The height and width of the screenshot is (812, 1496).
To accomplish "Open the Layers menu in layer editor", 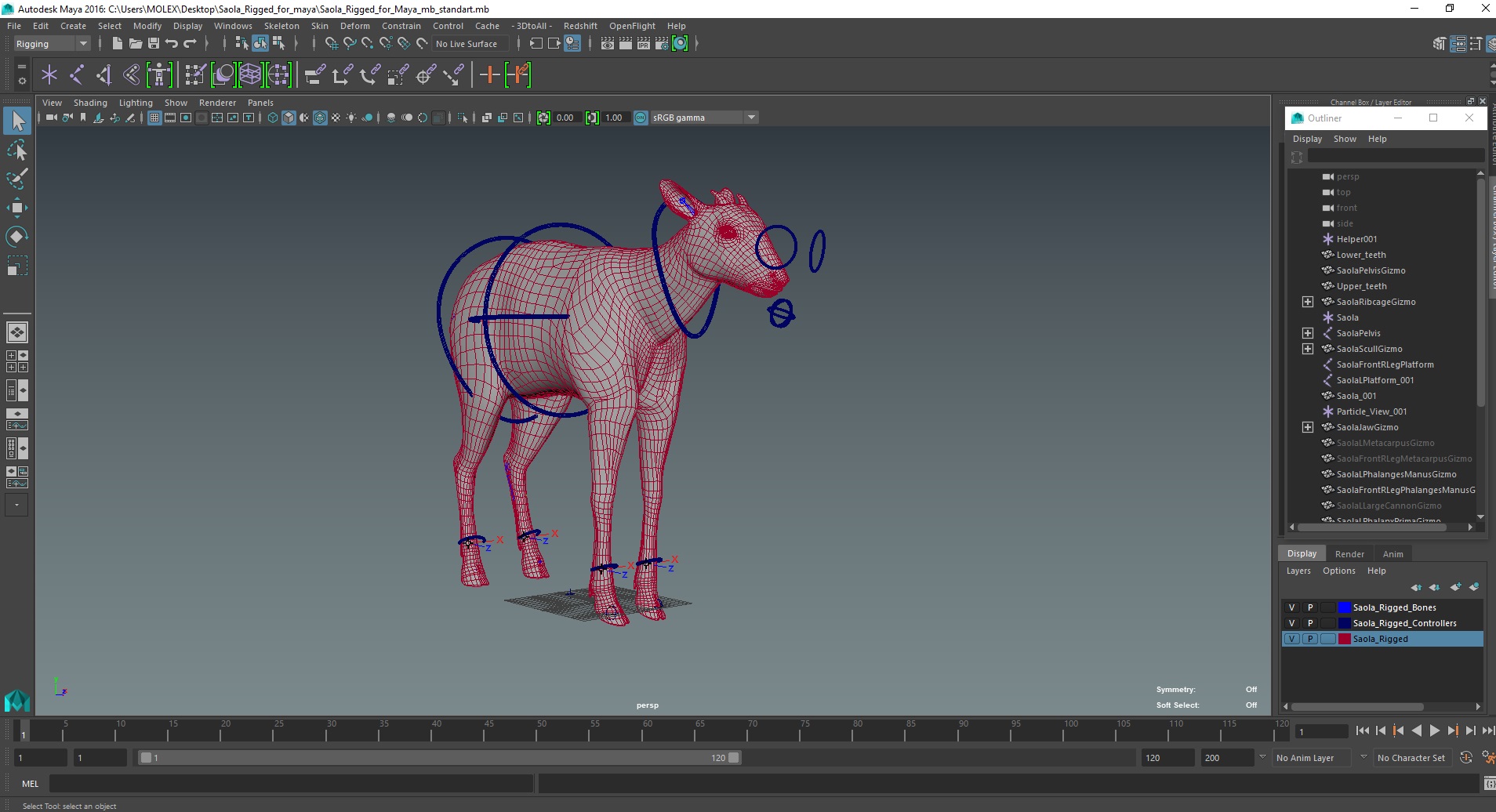I will 1298,571.
